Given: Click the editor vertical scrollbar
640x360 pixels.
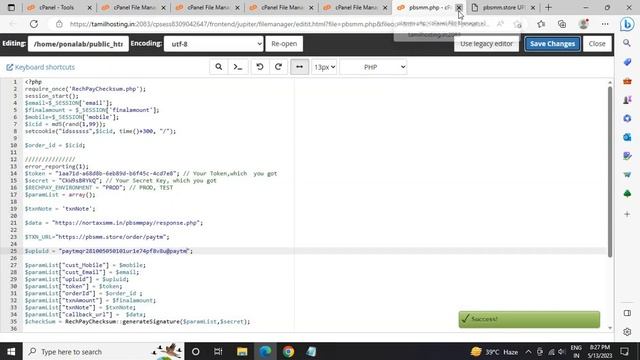Looking at the screenshot, I should tap(610, 171).
